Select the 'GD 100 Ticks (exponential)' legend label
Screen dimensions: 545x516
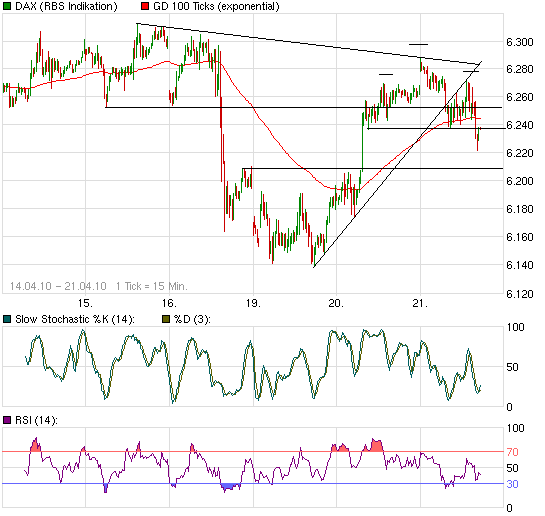[216, 6]
